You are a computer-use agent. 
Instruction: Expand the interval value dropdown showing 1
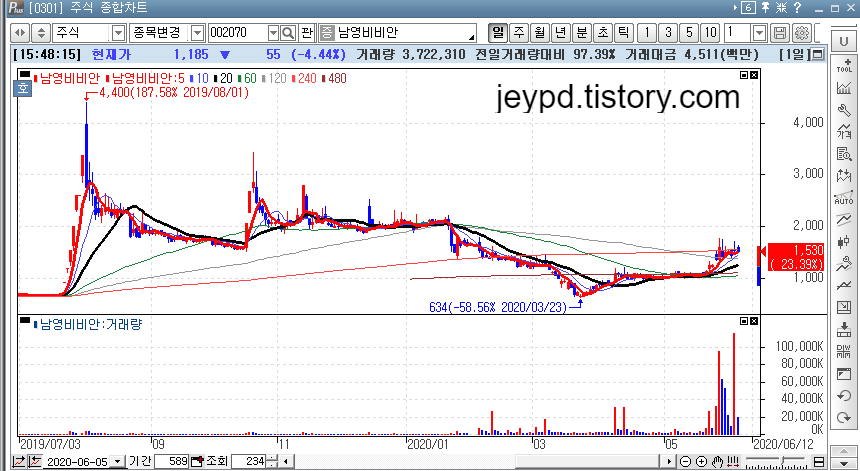coord(759,33)
